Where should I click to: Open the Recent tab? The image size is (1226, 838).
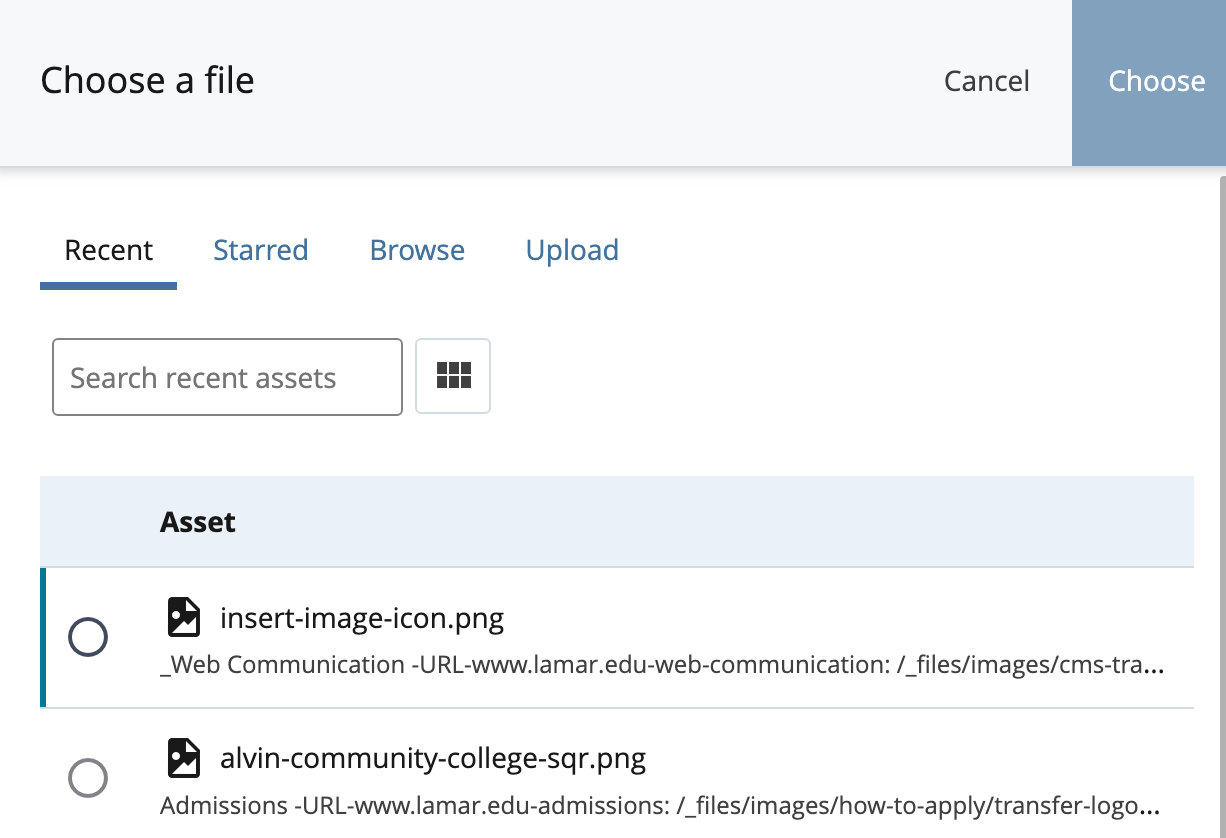tap(108, 250)
